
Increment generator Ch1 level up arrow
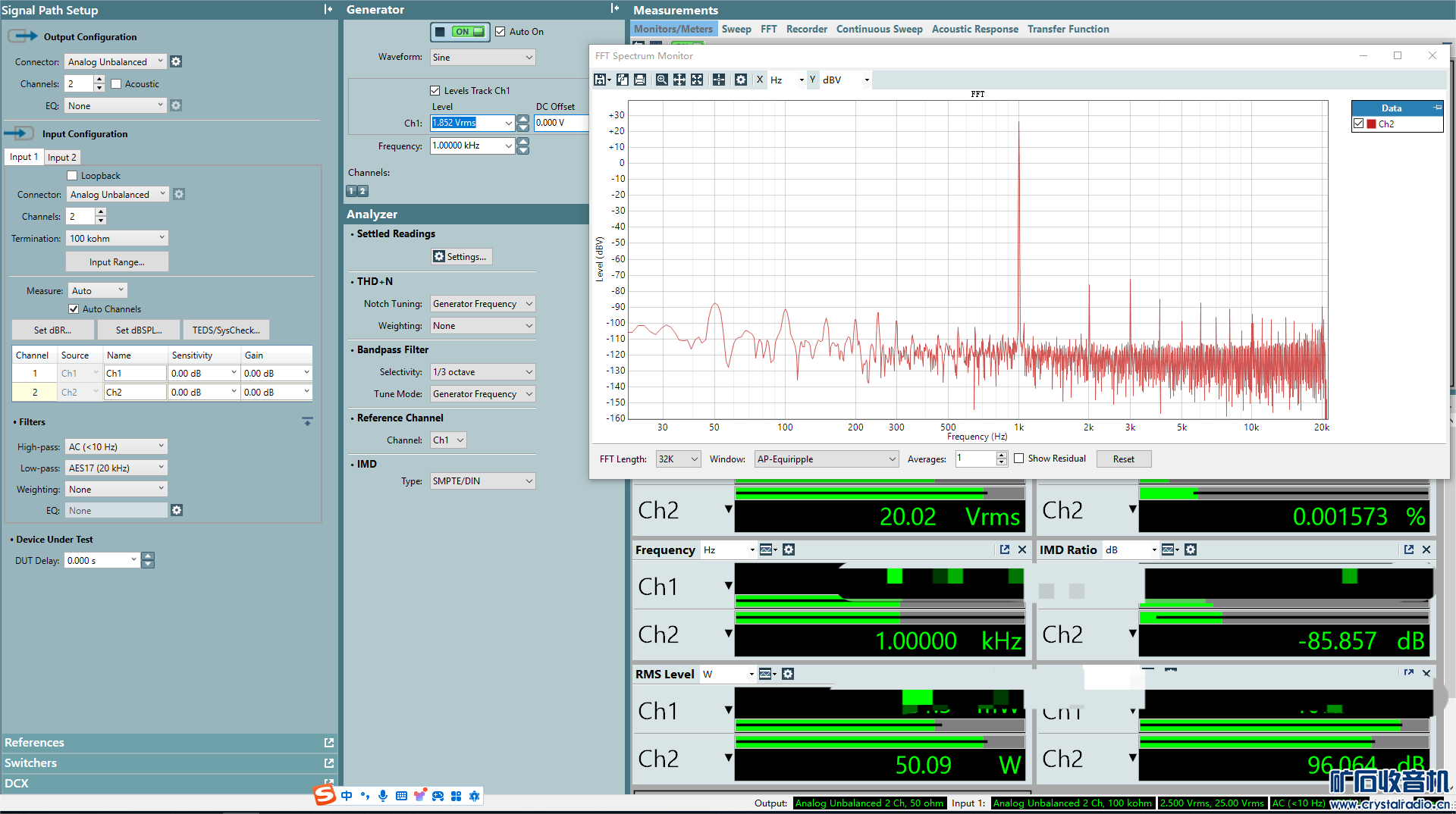[x=523, y=118]
